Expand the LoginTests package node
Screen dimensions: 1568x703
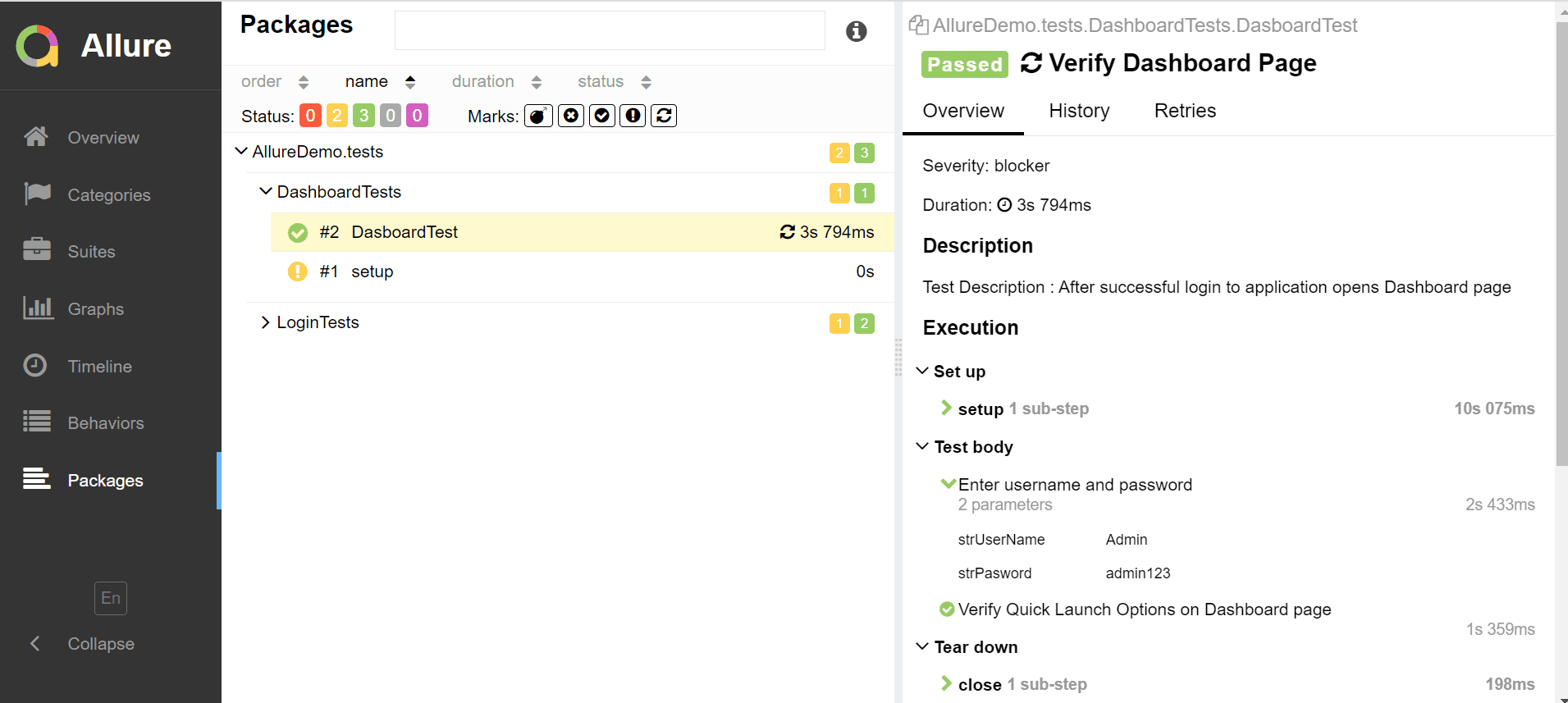[265, 322]
